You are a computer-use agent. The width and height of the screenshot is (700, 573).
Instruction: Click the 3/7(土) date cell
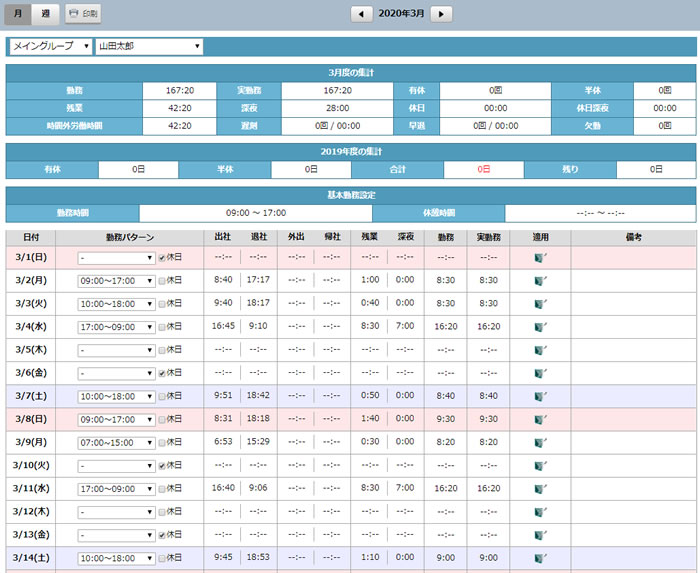click(x=31, y=396)
